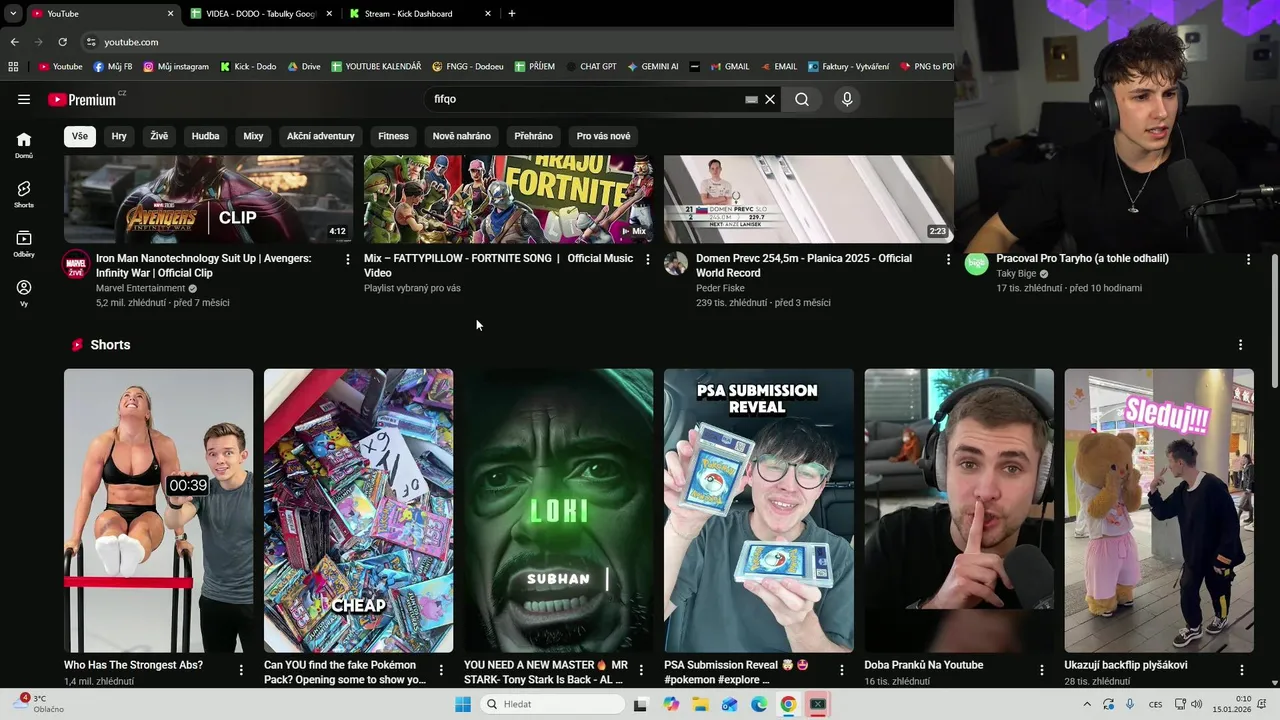Switch to VIDEA - DODO Sheets tab
The image size is (1280, 720).
[261, 14]
